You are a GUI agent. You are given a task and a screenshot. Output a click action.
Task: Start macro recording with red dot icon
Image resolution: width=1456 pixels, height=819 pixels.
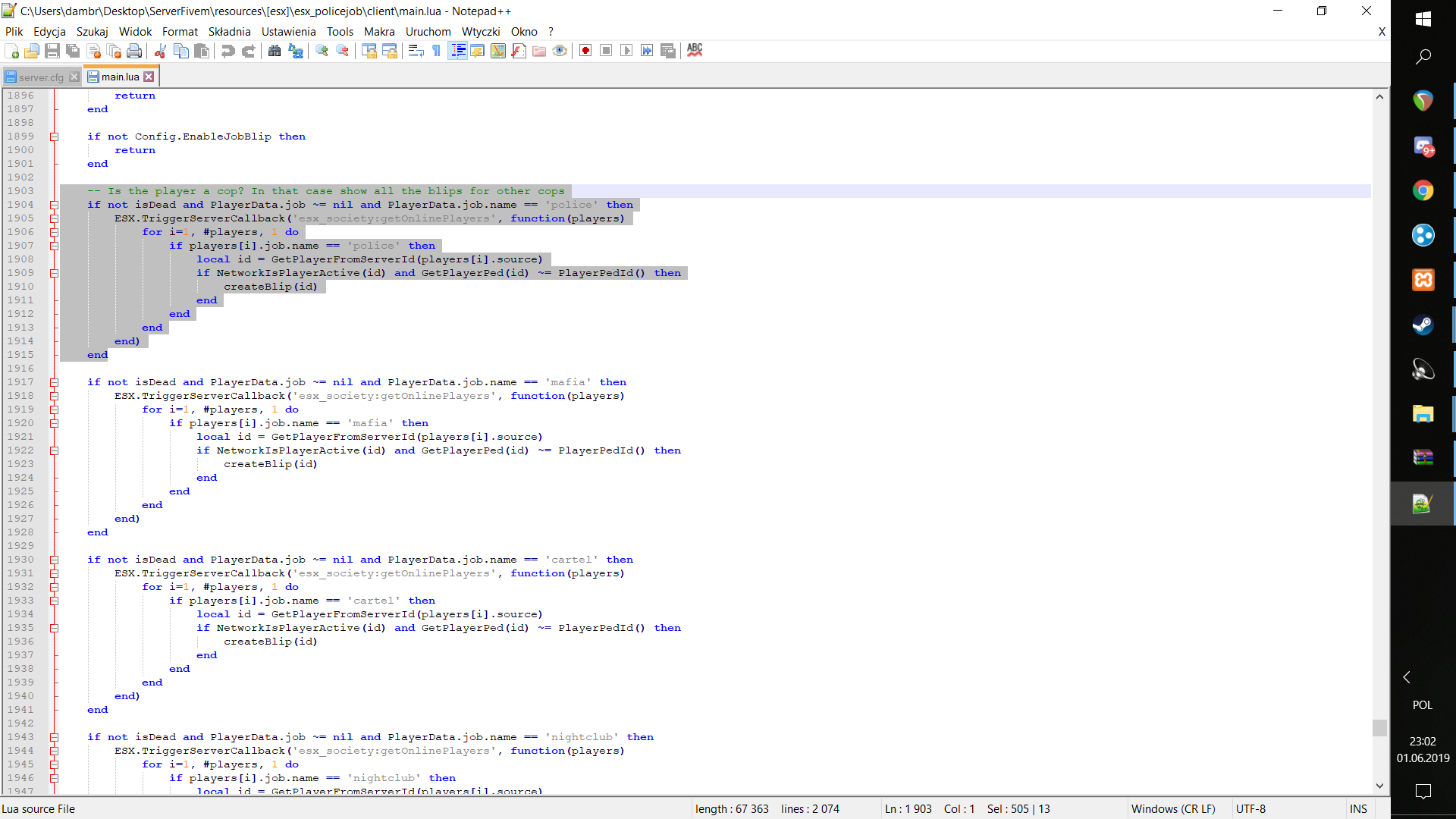pos(585,51)
